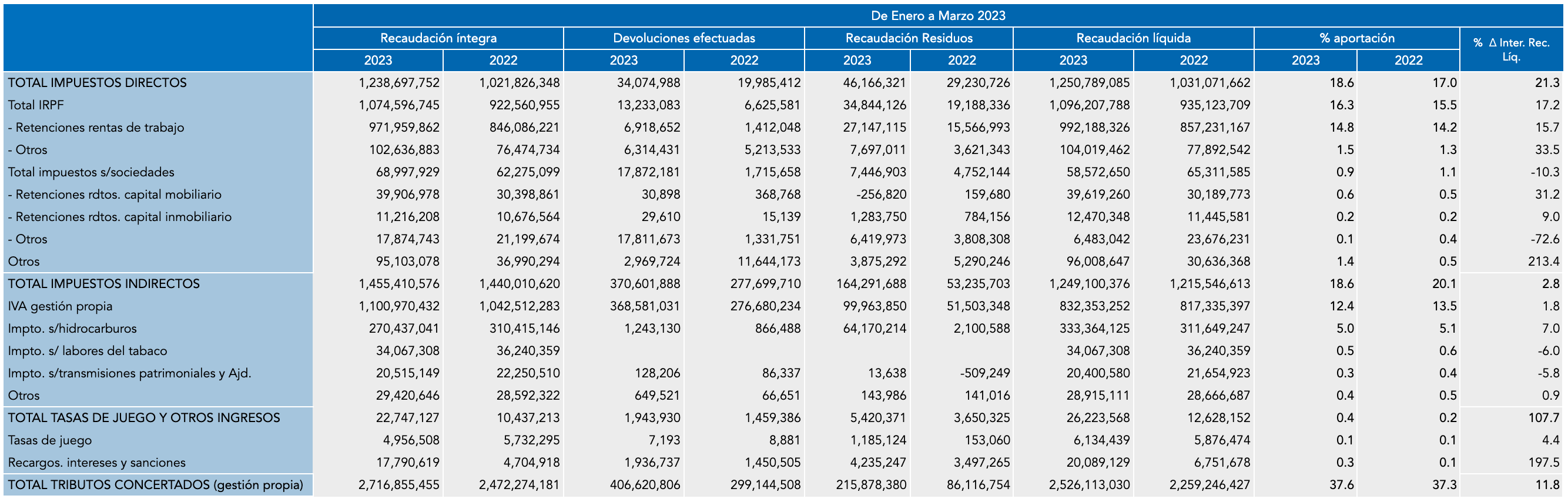The width and height of the screenshot is (1568, 502).
Task: Select the 'TOTAL IMPUESTOS INDIRECTOS' row label
Action: [103, 284]
